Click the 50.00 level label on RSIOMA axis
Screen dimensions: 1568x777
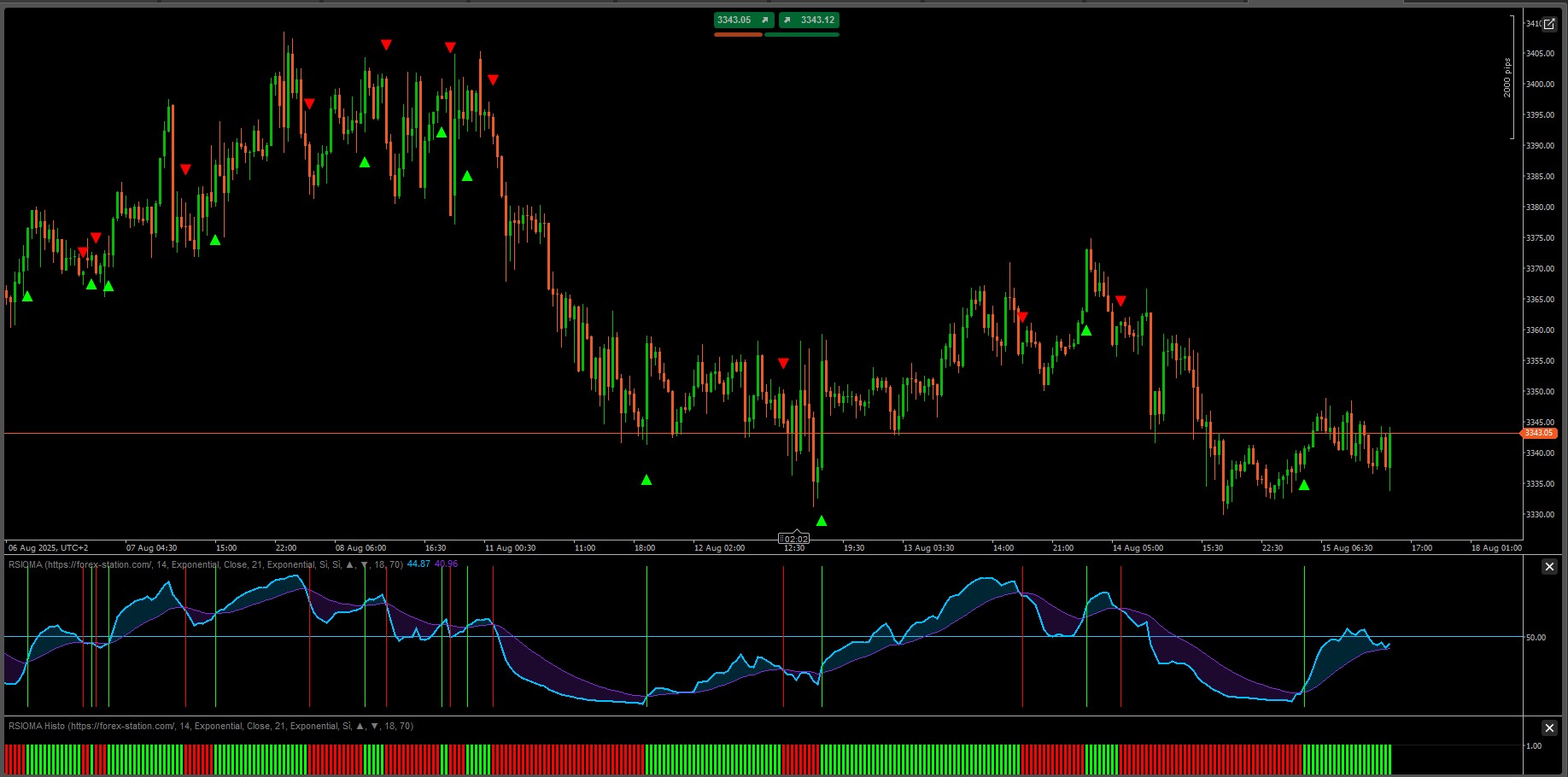coord(1536,638)
